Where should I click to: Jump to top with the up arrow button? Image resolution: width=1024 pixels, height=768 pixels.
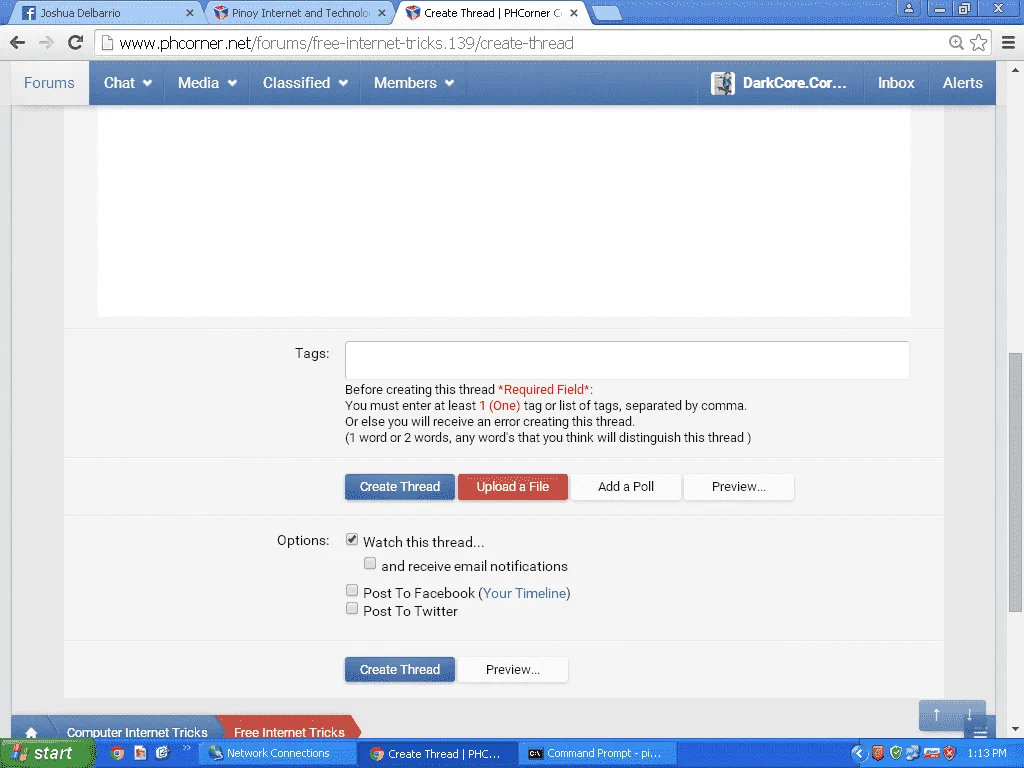tap(936, 715)
